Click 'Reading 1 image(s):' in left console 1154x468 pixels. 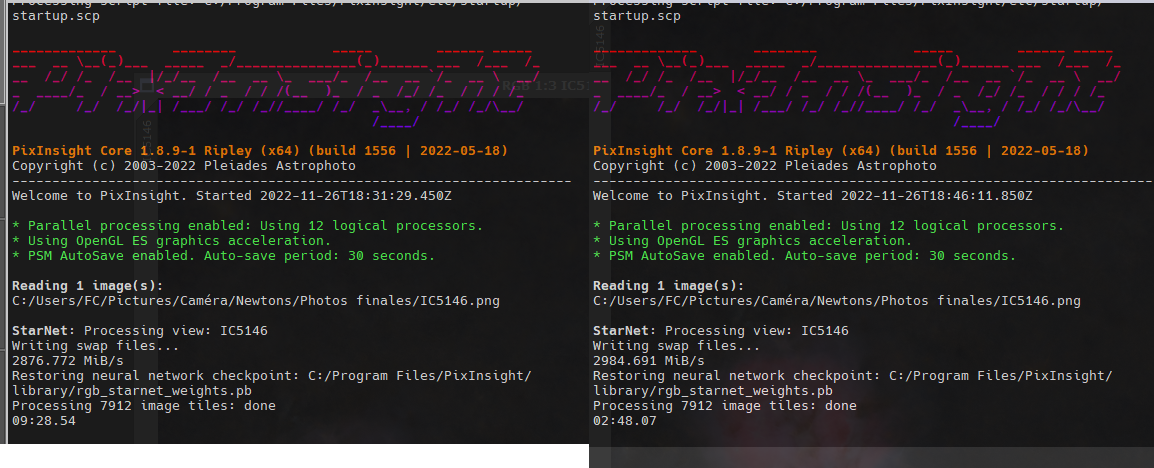[88, 286]
